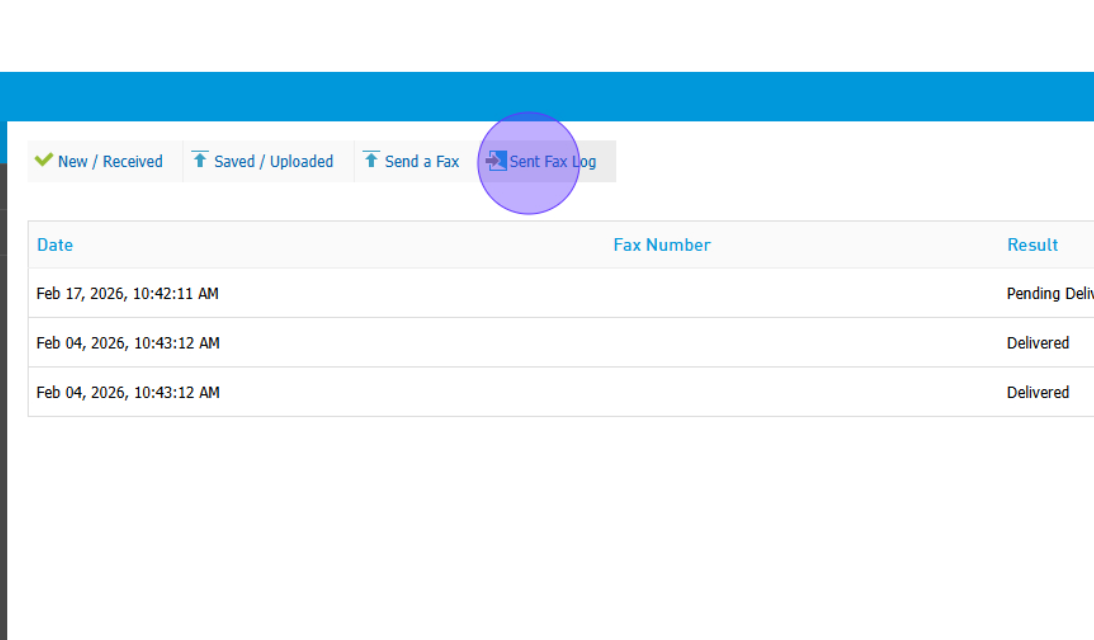Select the Sent Fax Log tab
This screenshot has height=640, width=1094.
552,162
